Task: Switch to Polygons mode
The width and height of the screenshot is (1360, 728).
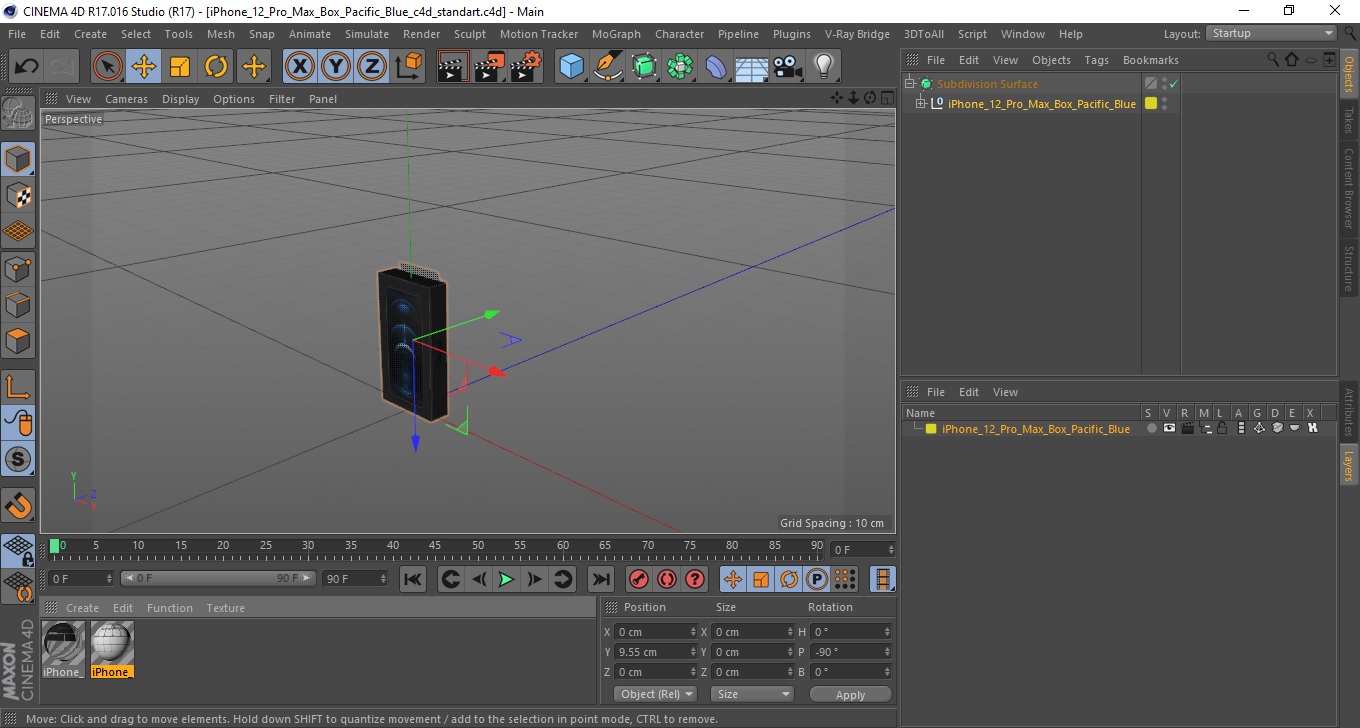Action: click(x=18, y=340)
